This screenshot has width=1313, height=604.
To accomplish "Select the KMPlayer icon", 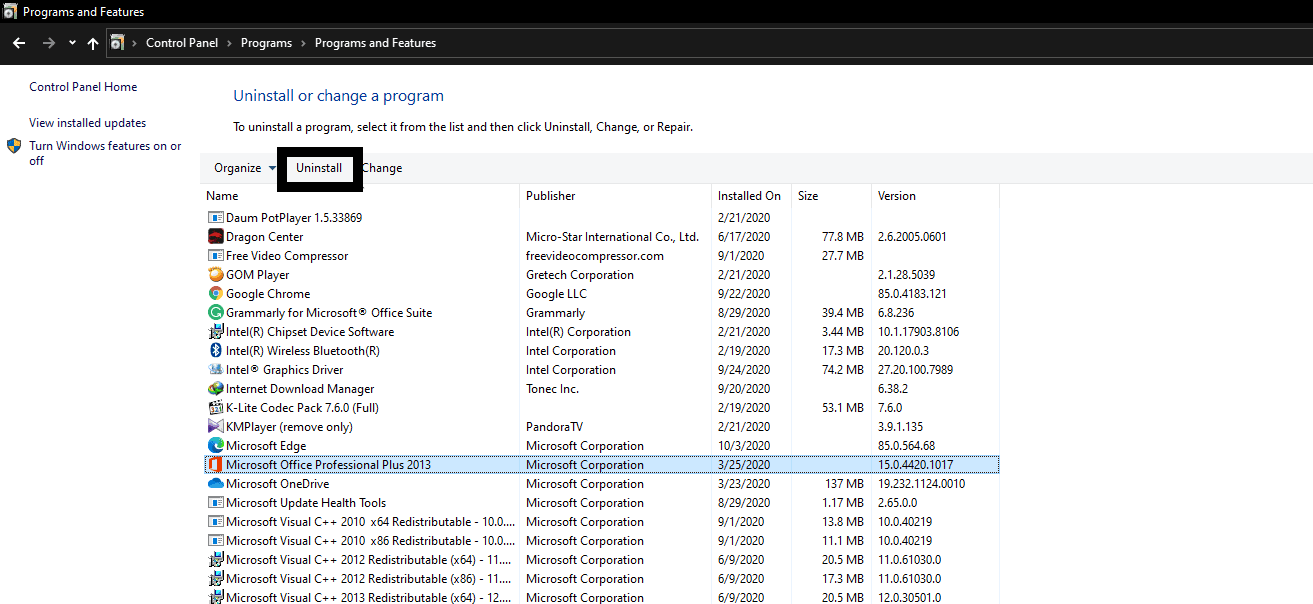I will 215,427.
